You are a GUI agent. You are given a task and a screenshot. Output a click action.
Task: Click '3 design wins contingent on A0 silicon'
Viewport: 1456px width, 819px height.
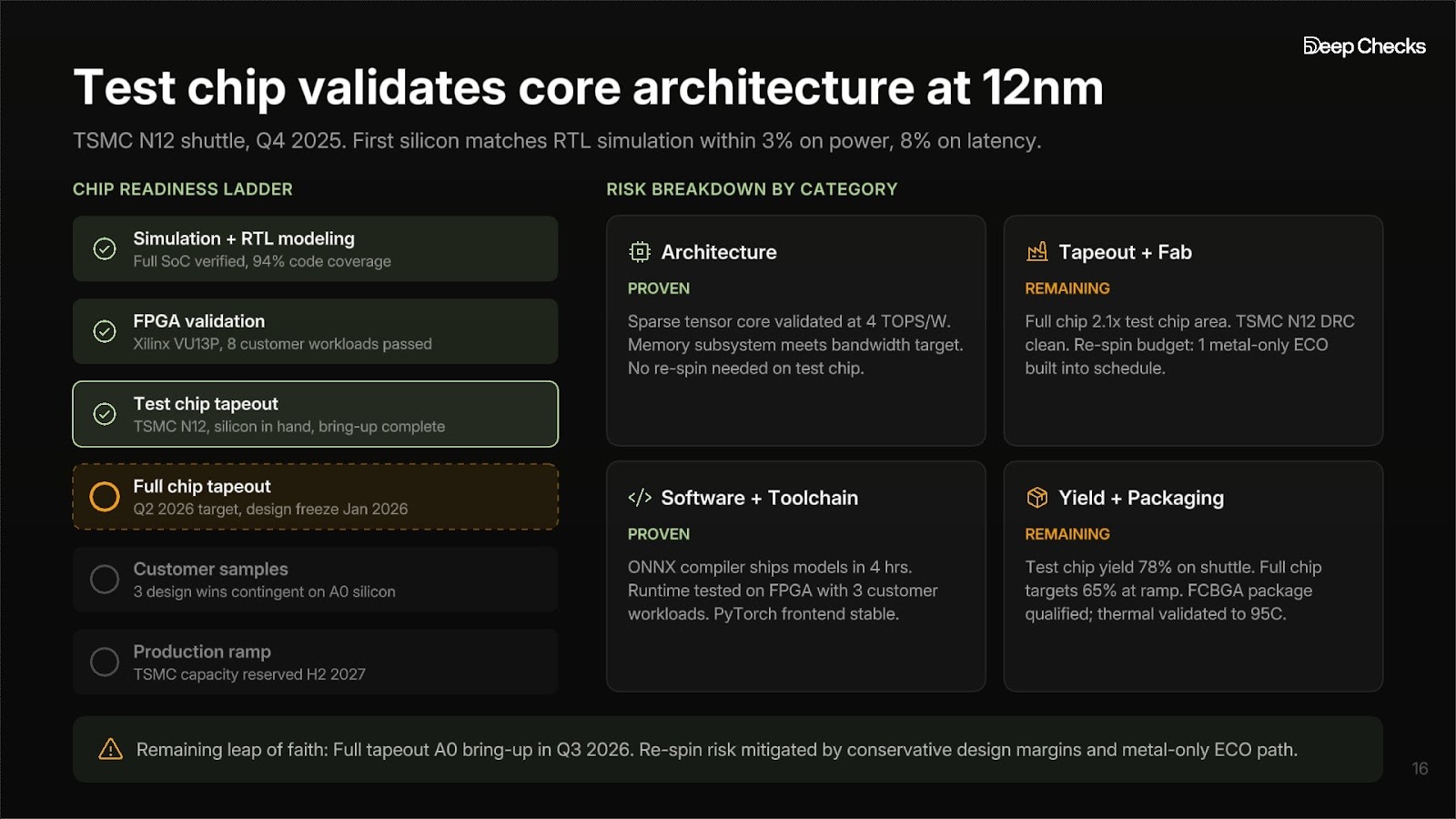pos(264,591)
